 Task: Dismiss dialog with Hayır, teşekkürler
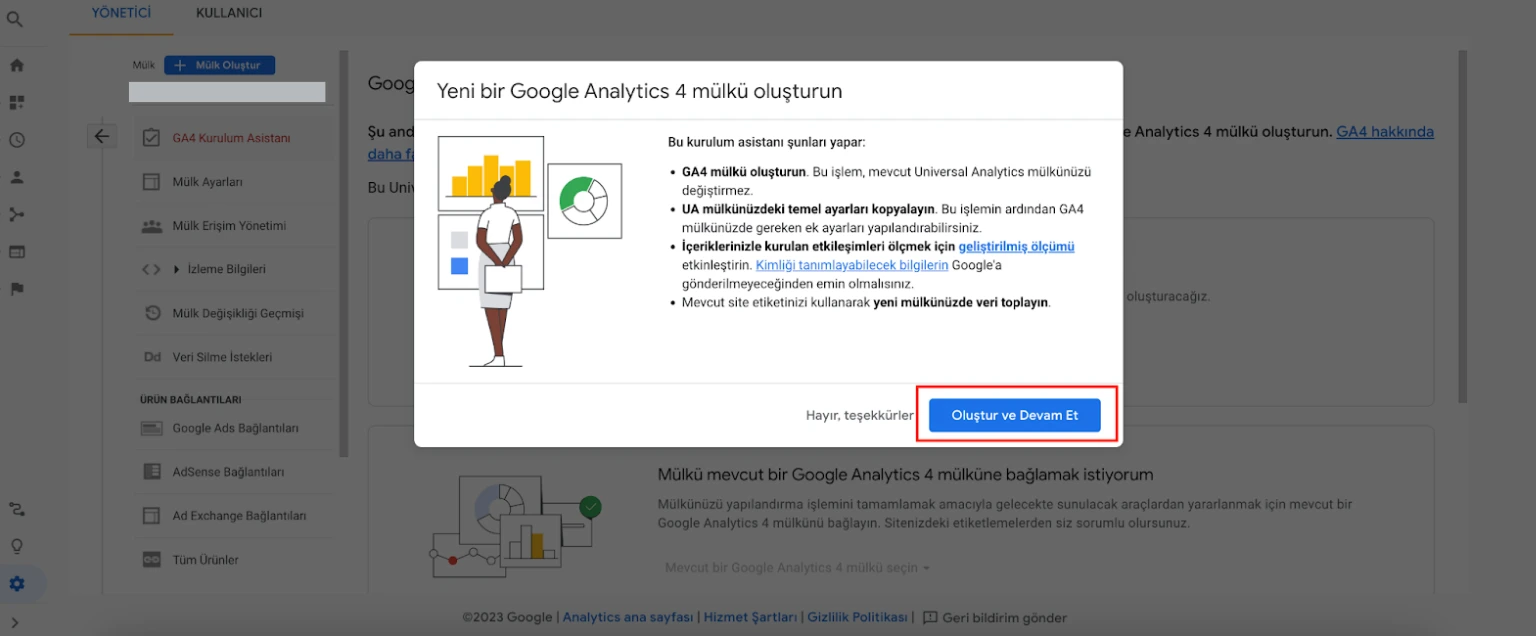tap(860, 414)
